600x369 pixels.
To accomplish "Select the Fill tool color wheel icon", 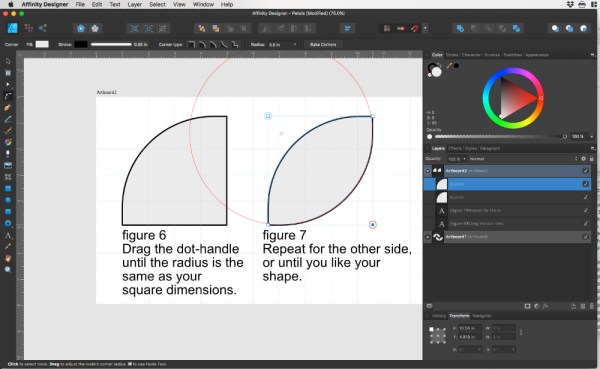I will (x=8, y=142).
